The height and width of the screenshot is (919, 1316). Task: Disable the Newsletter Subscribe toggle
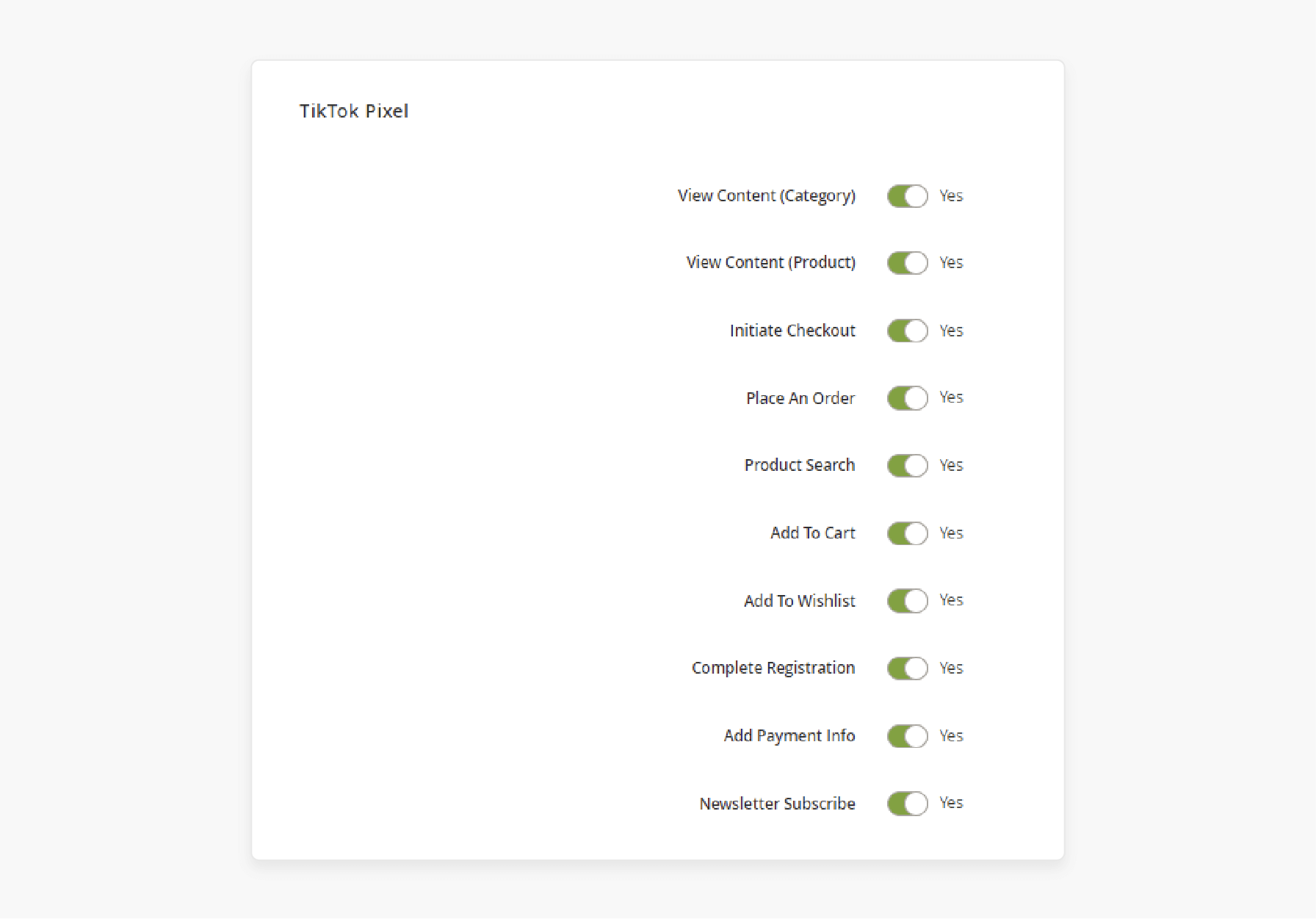[x=907, y=804]
